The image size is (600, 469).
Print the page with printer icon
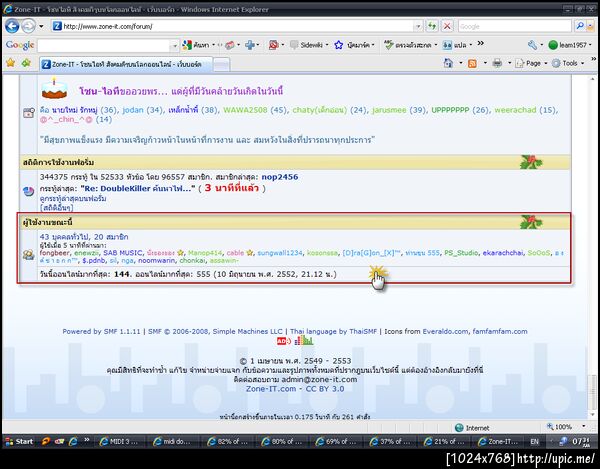click(497, 63)
